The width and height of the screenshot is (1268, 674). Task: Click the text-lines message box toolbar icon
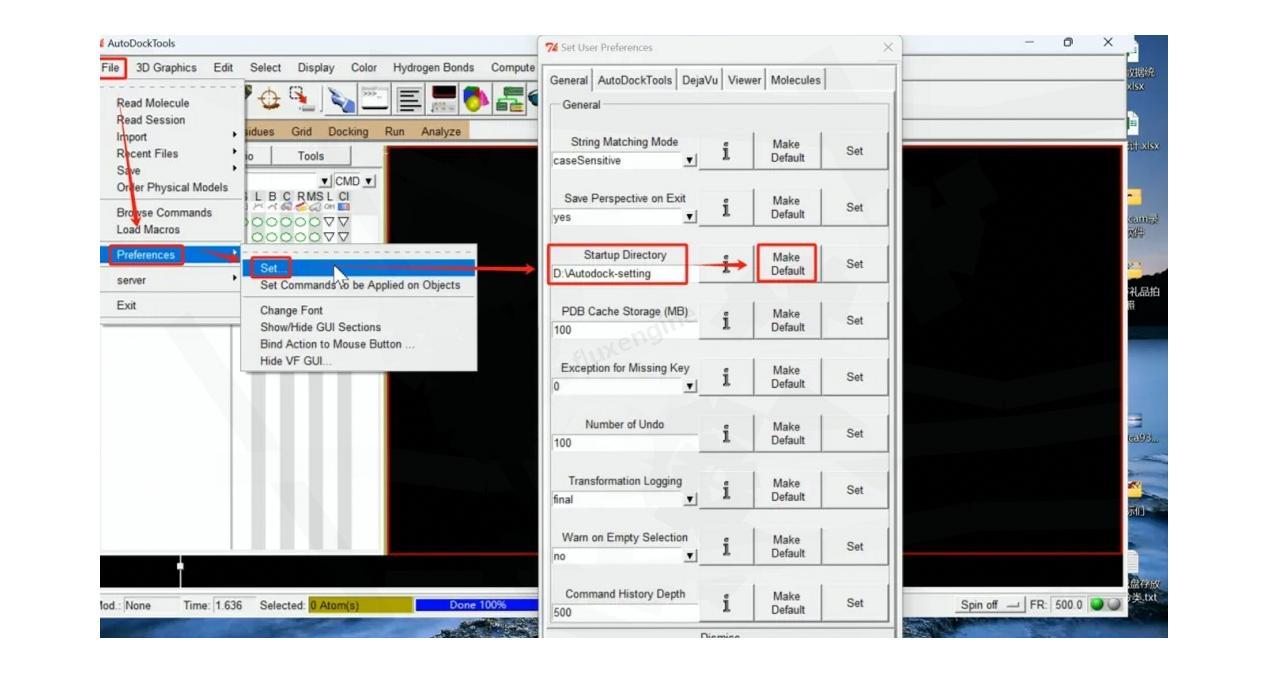tap(408, 99)
